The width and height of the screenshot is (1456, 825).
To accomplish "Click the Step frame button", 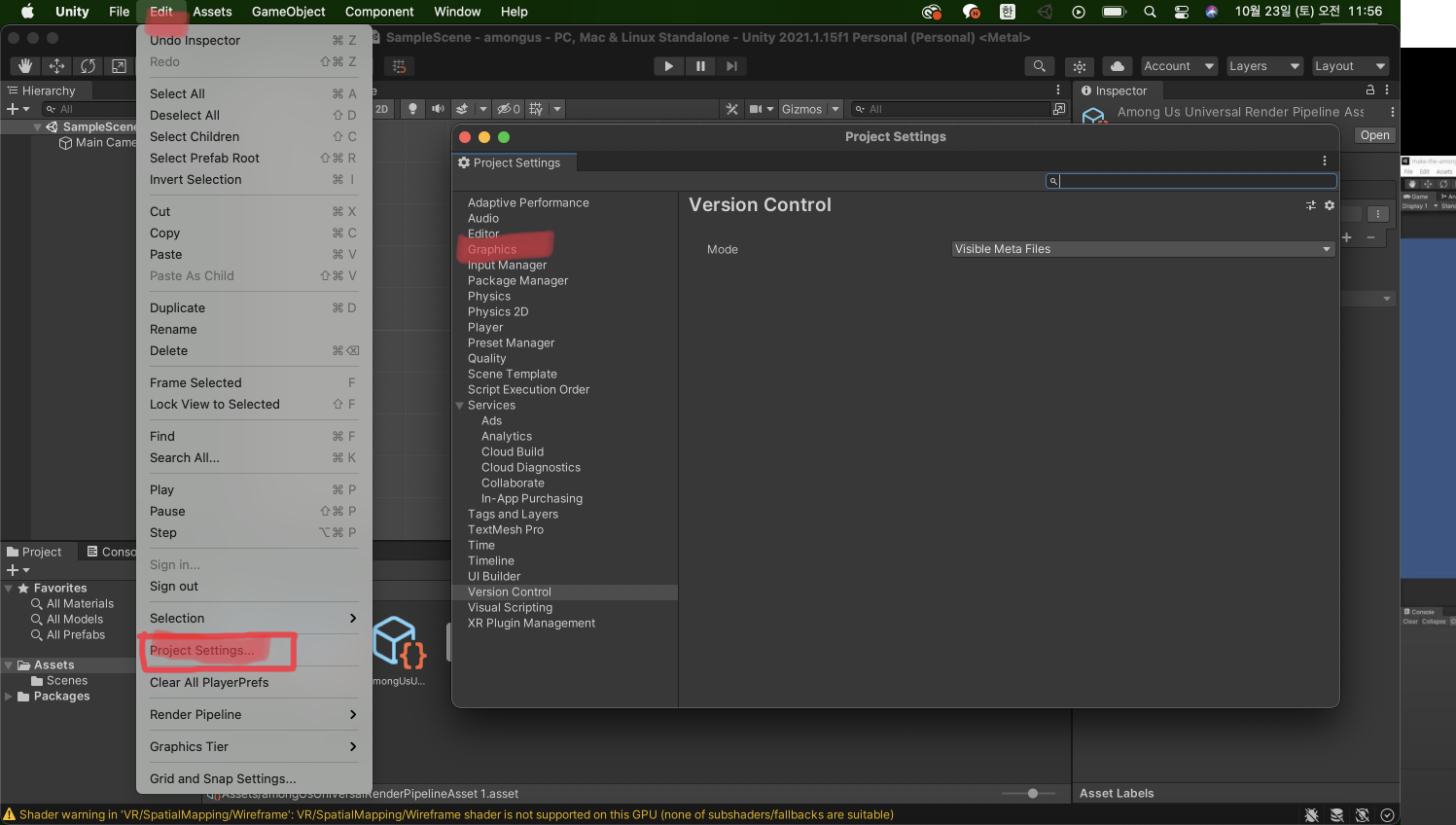I will pos(731,66).
